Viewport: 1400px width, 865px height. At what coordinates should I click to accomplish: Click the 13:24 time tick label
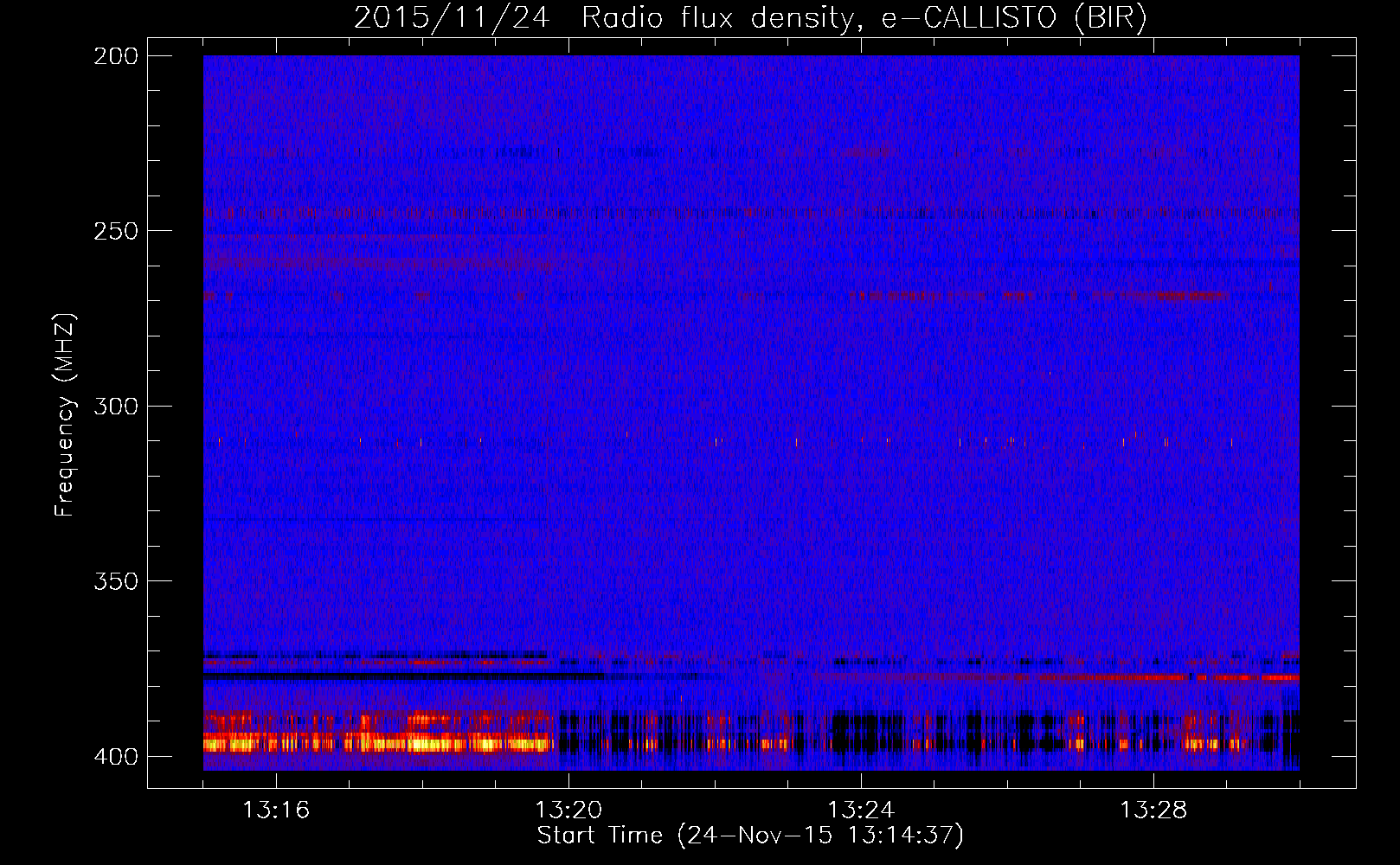(x=861, y=811)
